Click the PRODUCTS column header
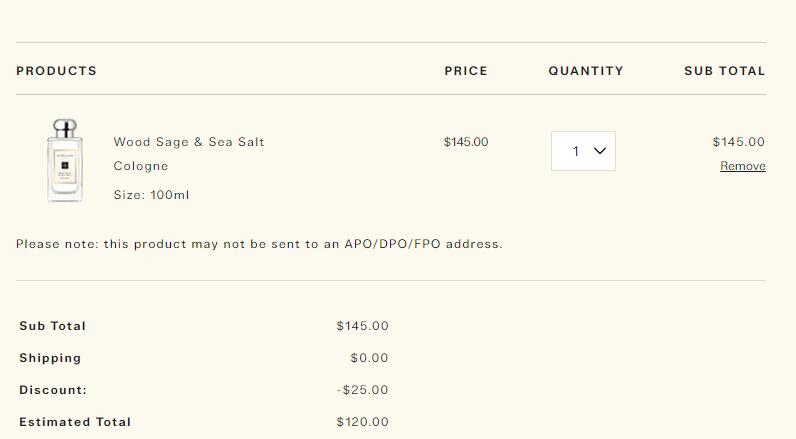Image resolution: width=796 pixels, height=439 pixels. tap(56, 71)
